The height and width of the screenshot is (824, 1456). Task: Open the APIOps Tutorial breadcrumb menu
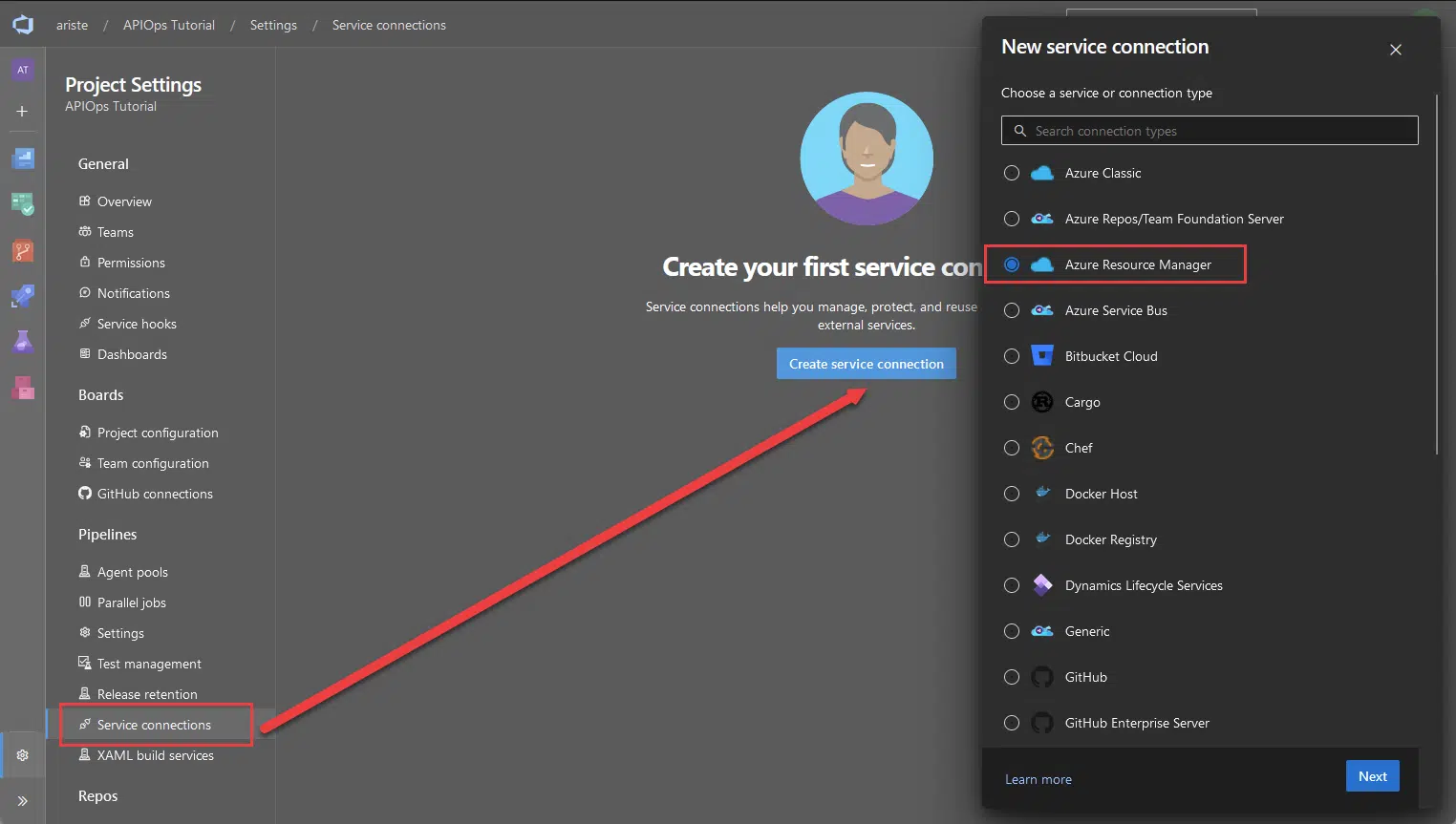point(168,25)
